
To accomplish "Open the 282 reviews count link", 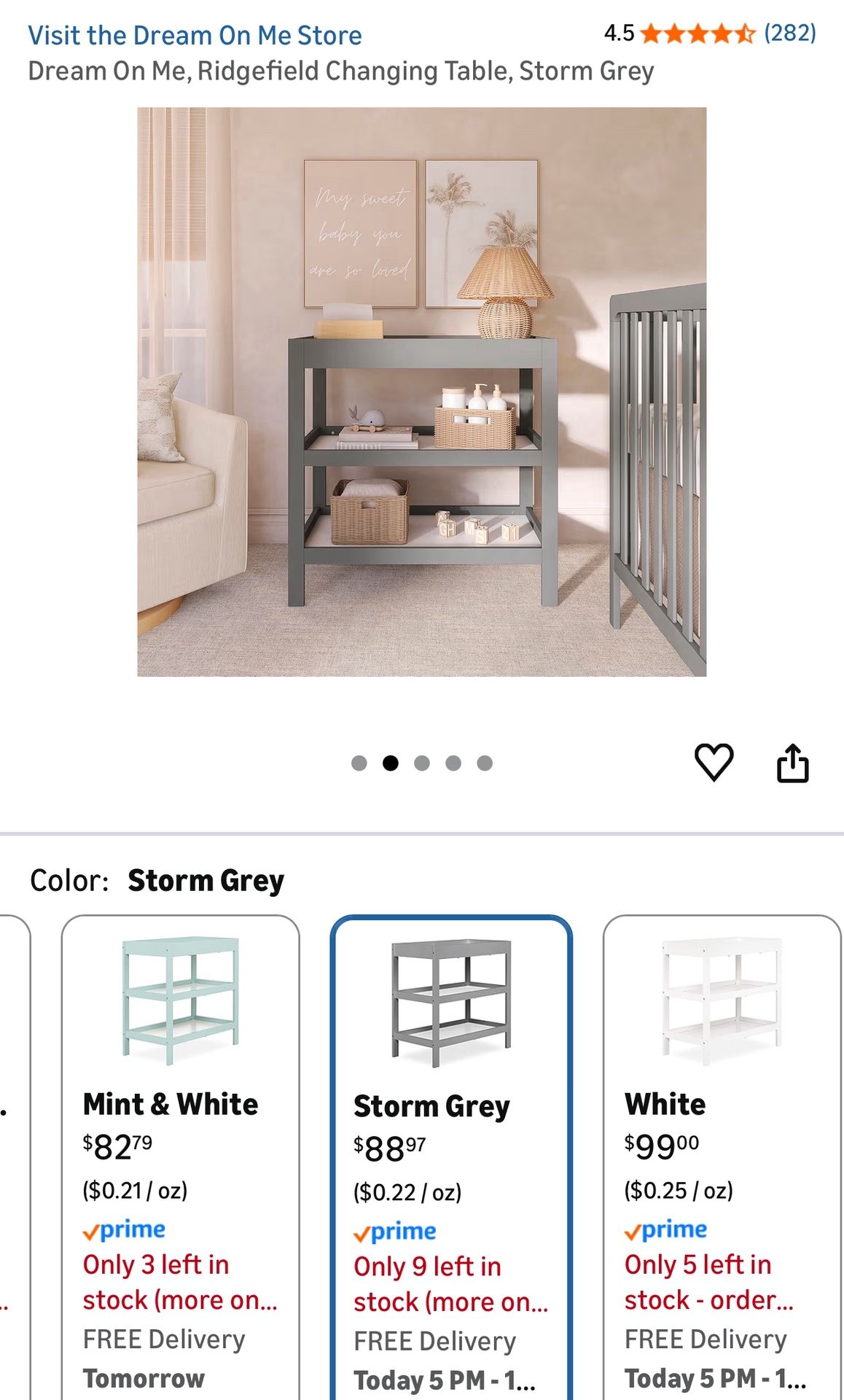I will (x=790, y=33).
